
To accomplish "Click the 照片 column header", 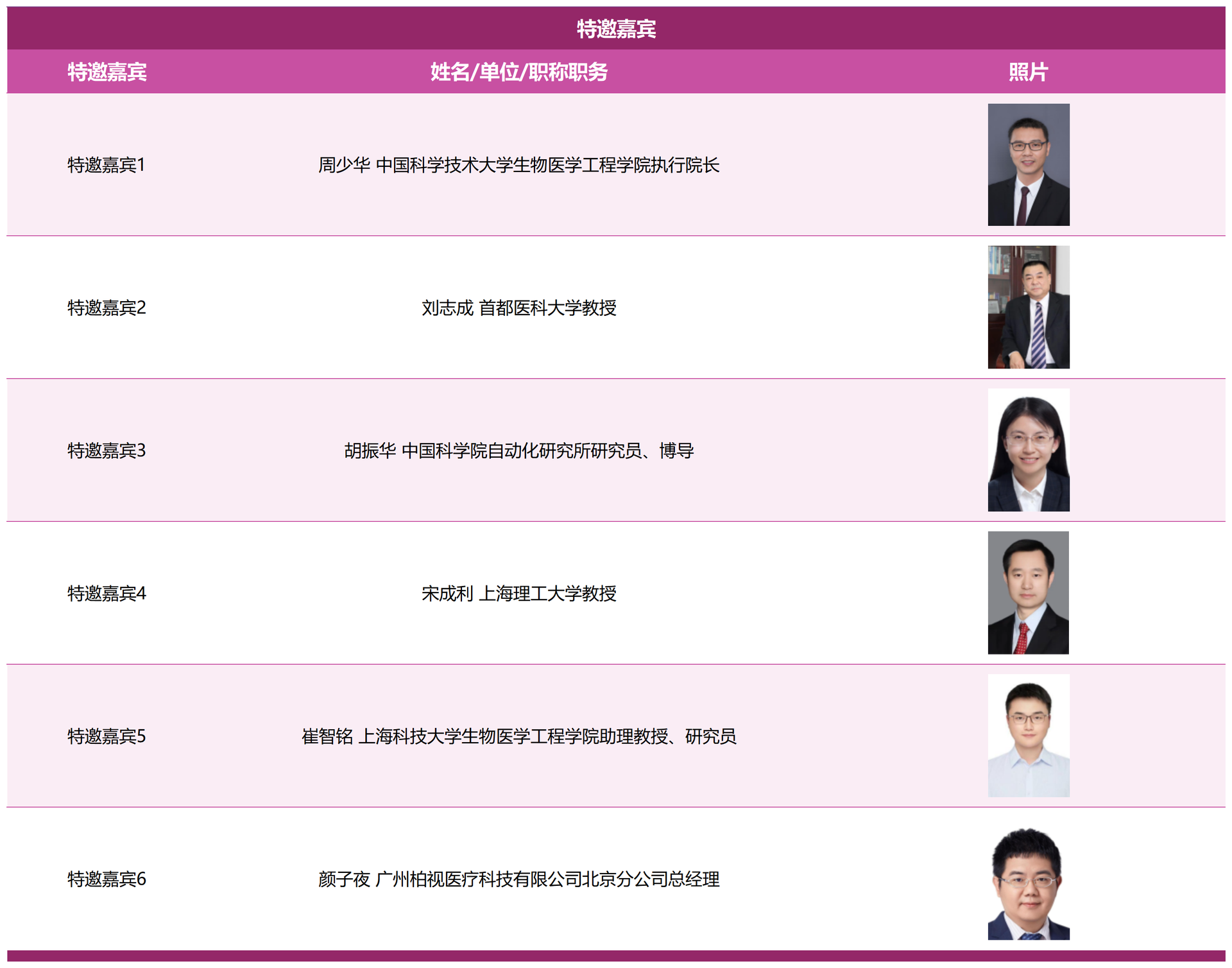I will tap(1028, 72).
